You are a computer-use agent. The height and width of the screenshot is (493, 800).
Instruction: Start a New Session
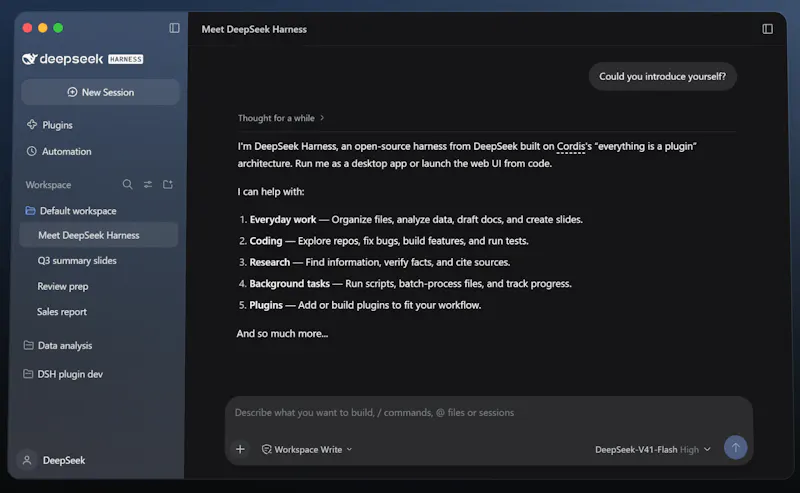point(101,92)
